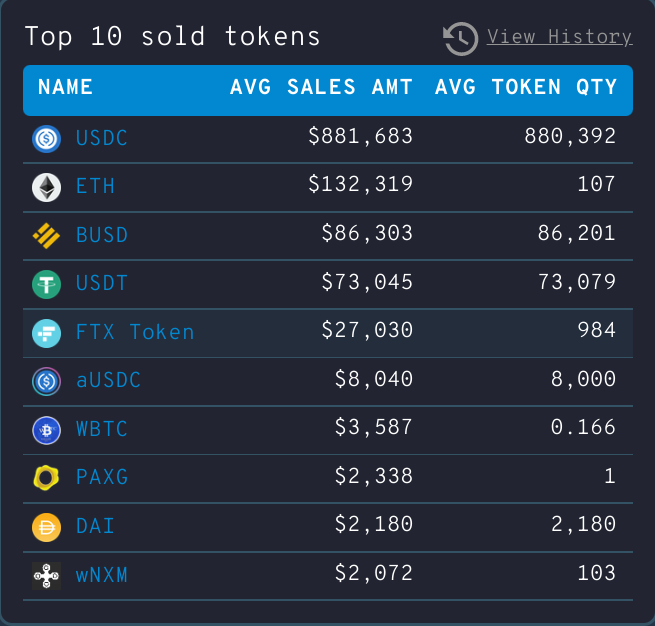
Task: Click the WBTC bitcoin icon
Action: coord(46,430)
